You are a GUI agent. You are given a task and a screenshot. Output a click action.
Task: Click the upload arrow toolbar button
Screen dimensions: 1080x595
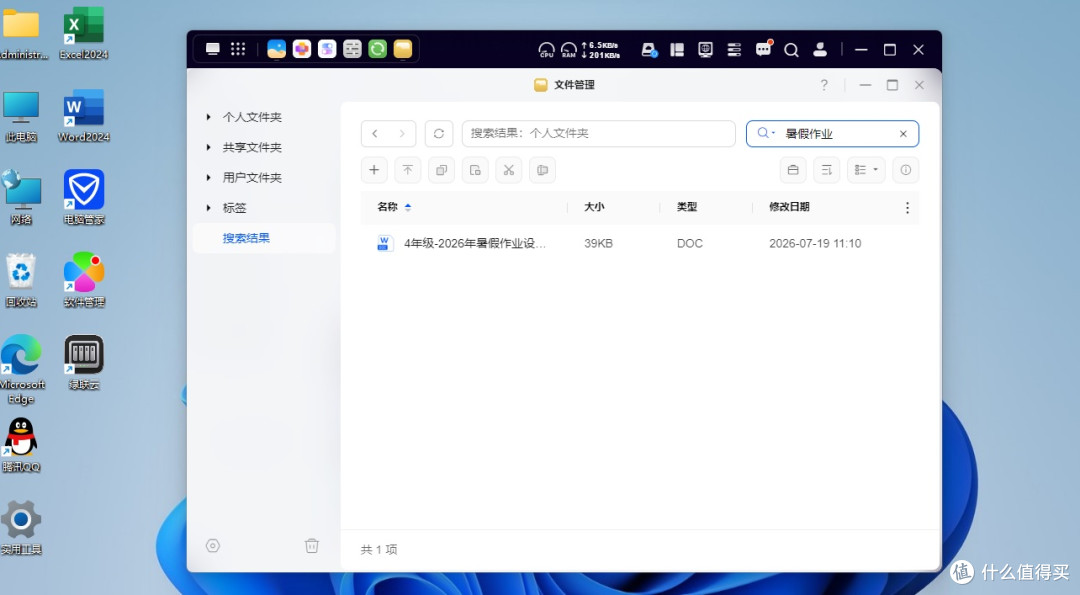tap(408, 170)
